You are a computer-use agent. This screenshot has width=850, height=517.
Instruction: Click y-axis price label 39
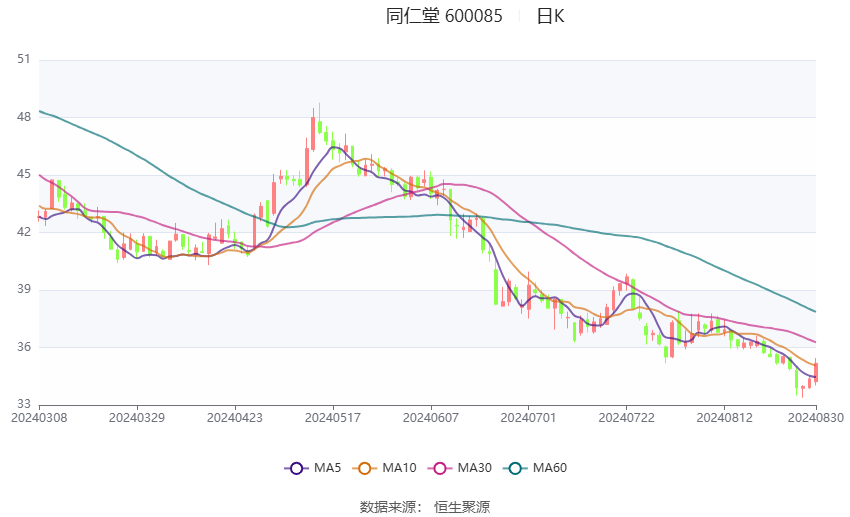click(x=24, y=289)
